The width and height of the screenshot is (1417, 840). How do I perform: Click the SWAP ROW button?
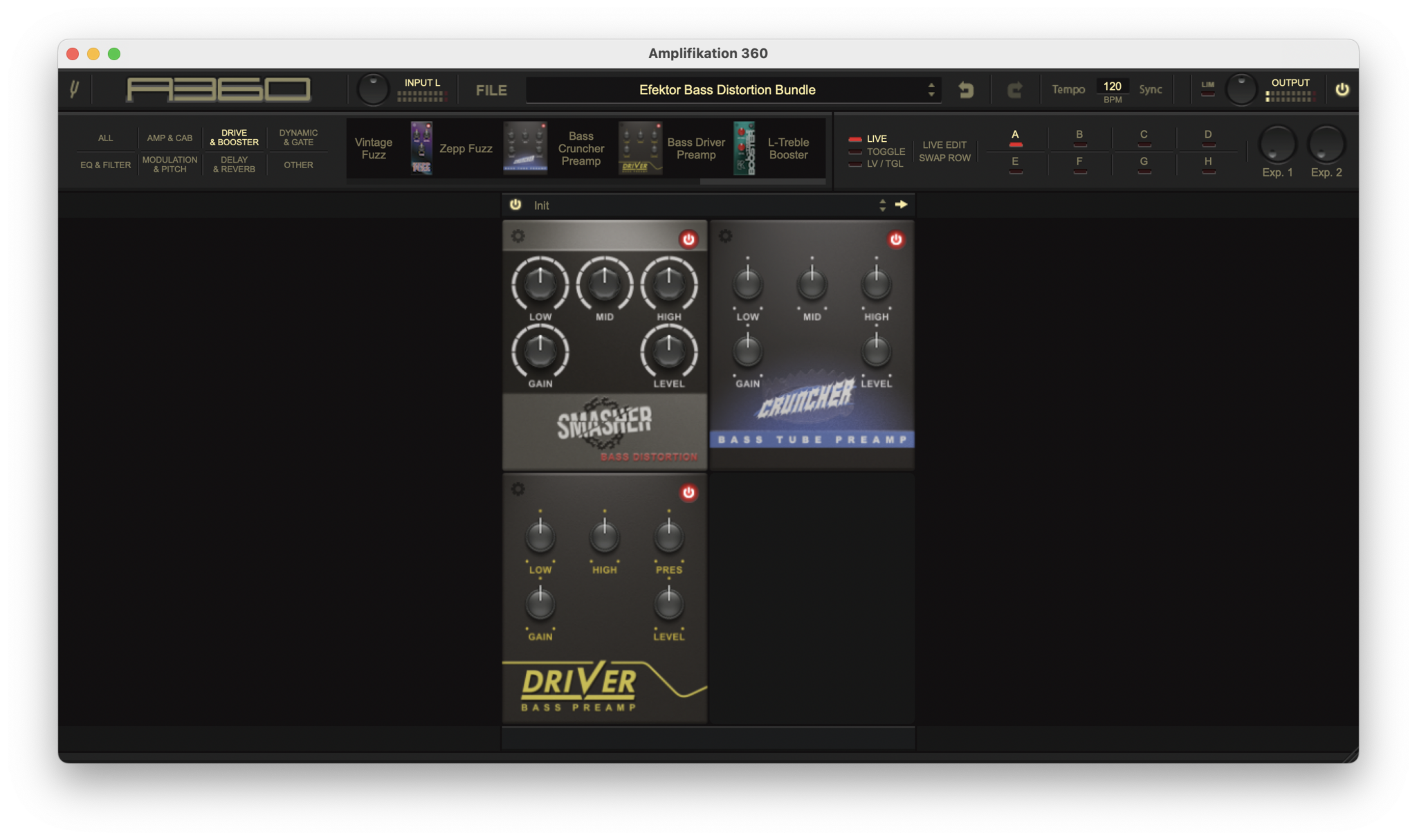[946, 157]
